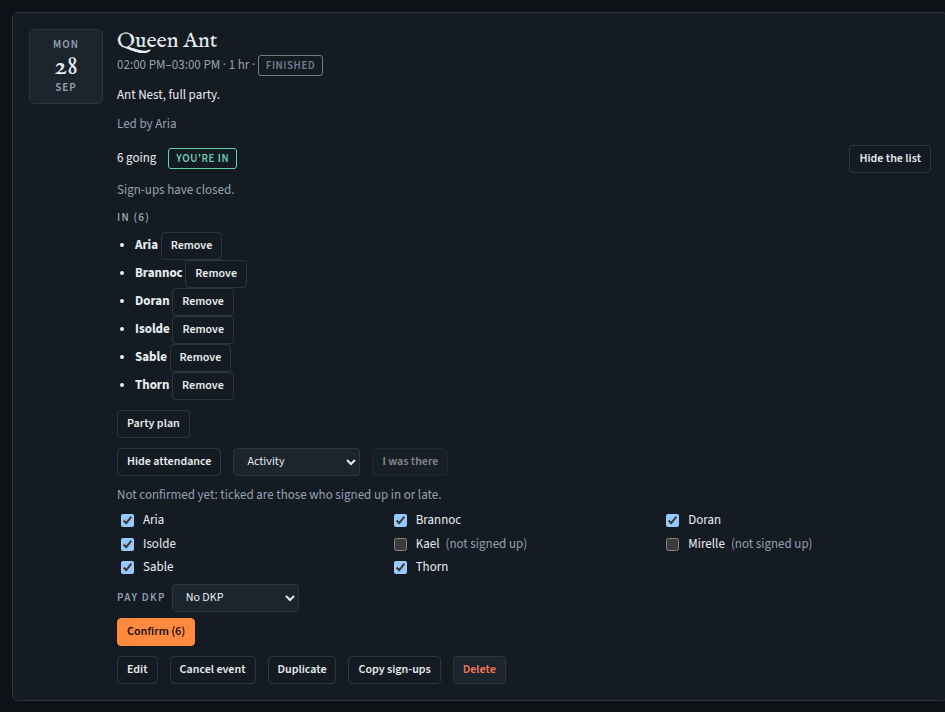This screenshot has height=712, width=945.
Task: Click the YOU'RE IN badge
Action: coord(202,159)
